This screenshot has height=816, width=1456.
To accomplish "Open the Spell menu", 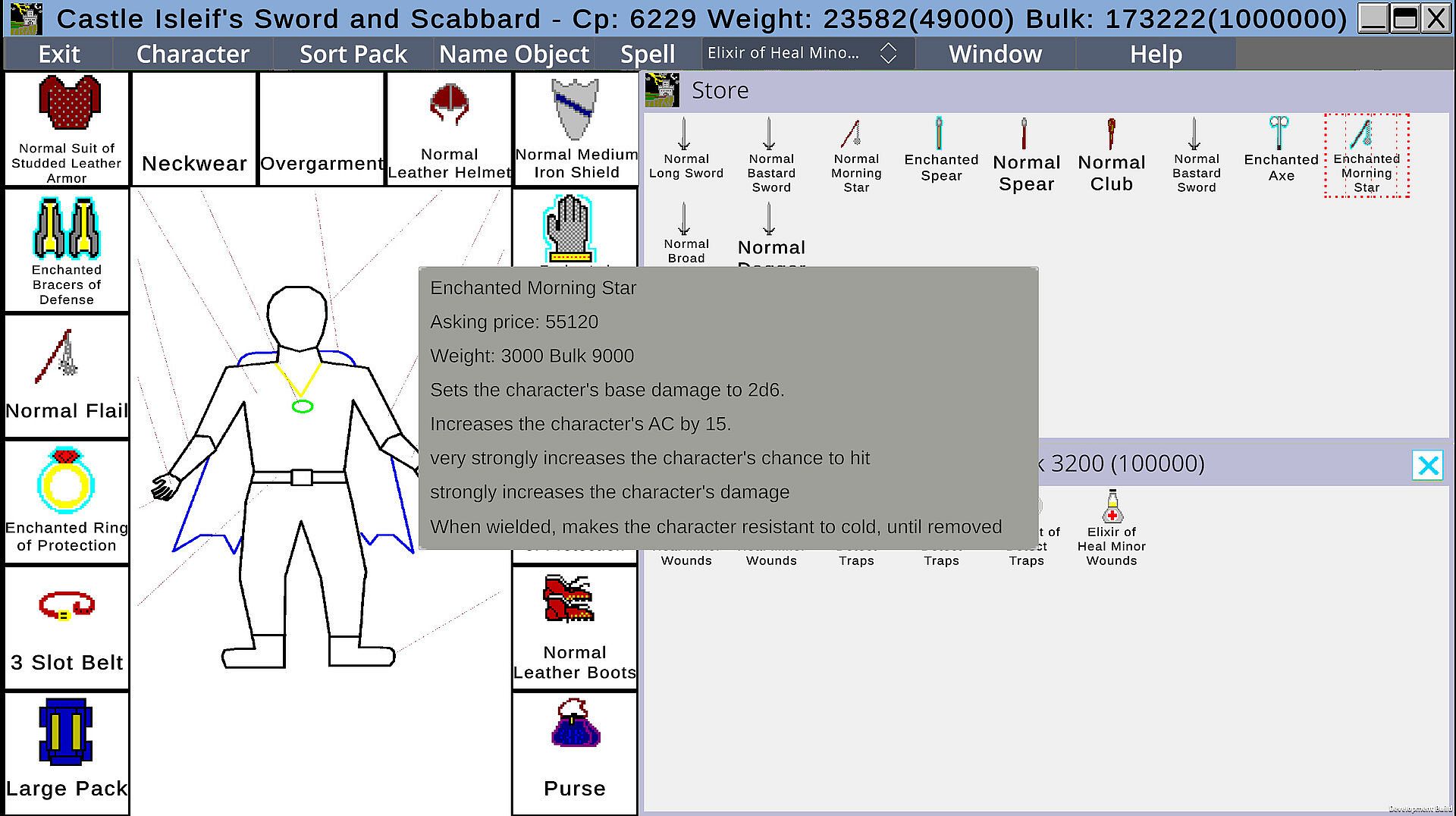I will point(648,54).
